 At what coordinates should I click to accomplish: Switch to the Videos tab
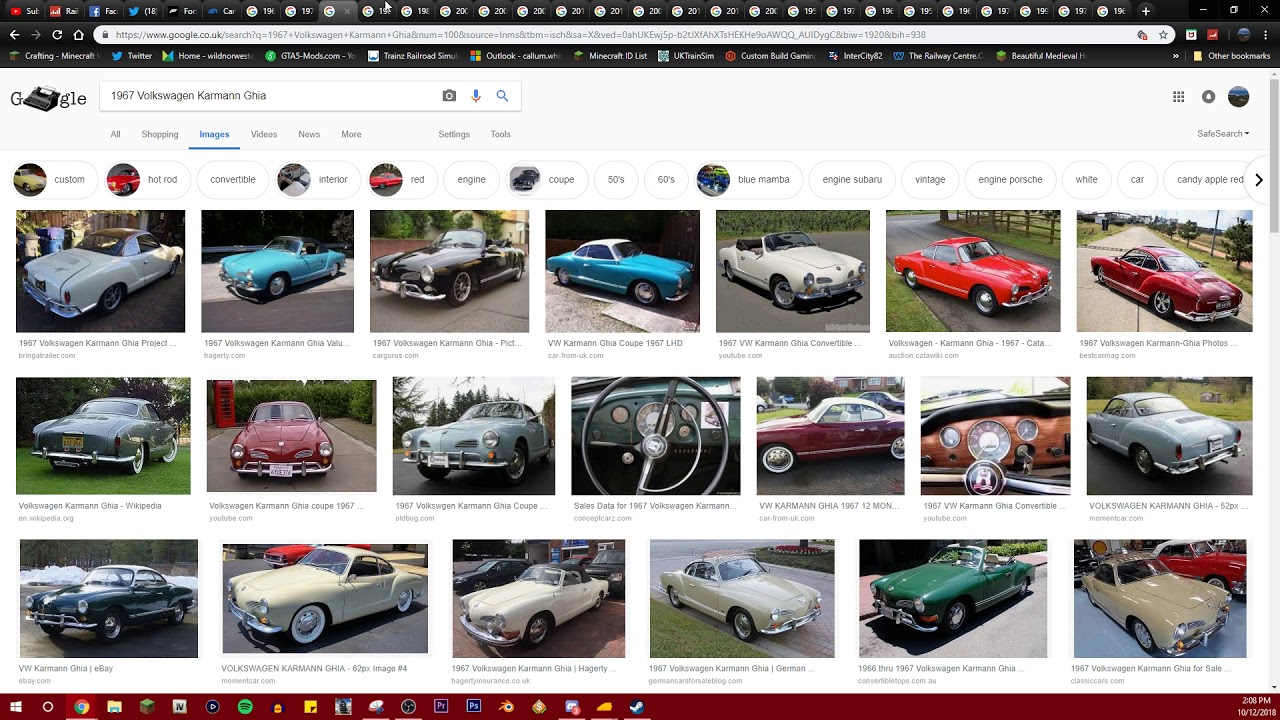pyautogui.click(x=264, y=134)
